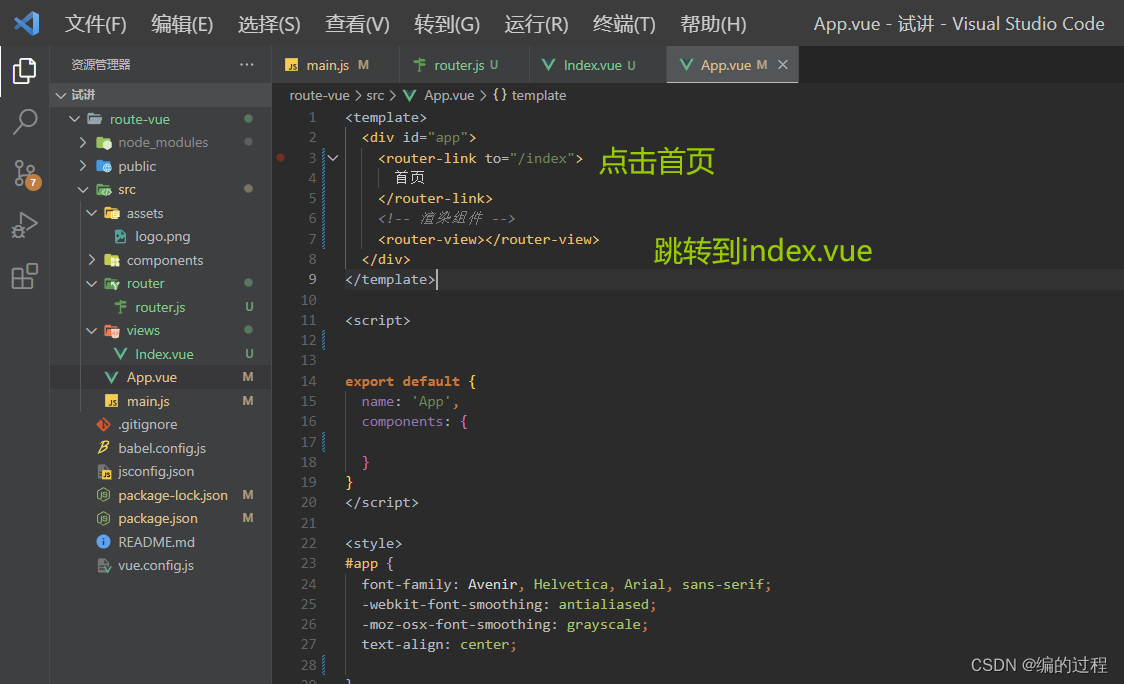Click src in the breadcrumb
The width and height of the screenshot is (1124, 684).
pyautogui.click(x=375, y=95)
